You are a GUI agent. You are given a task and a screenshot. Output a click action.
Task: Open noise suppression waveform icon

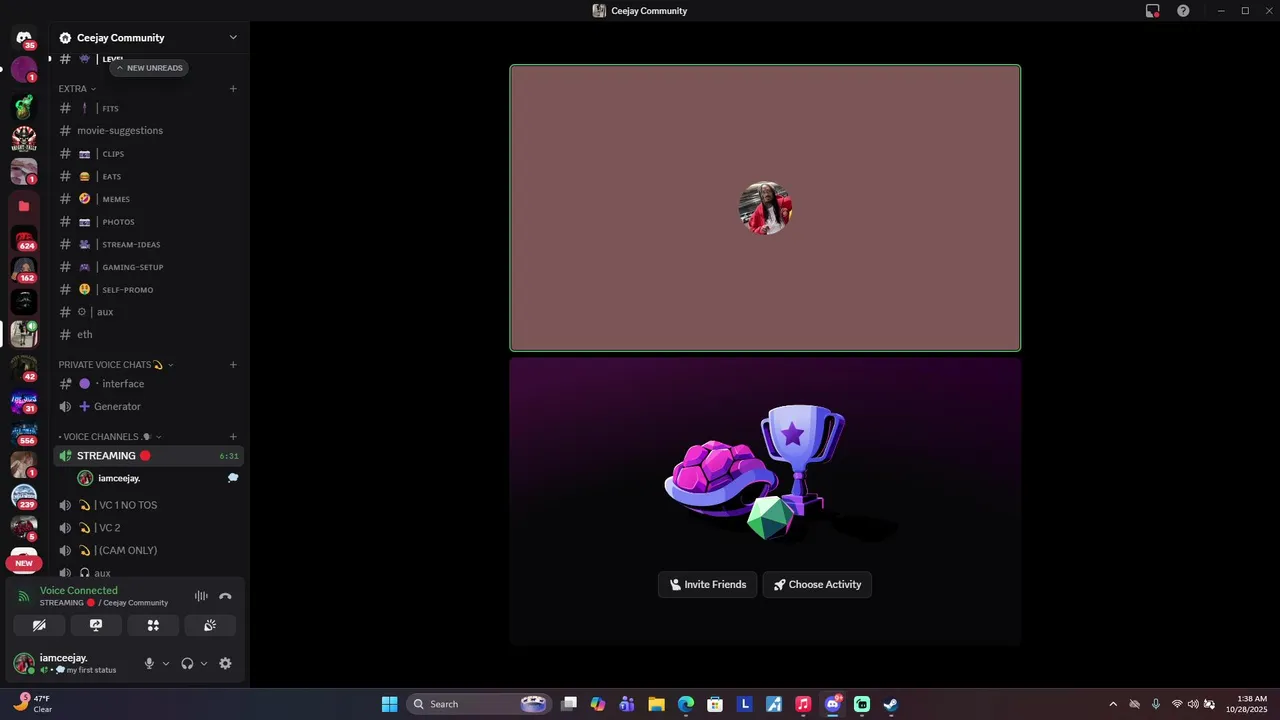201,596
